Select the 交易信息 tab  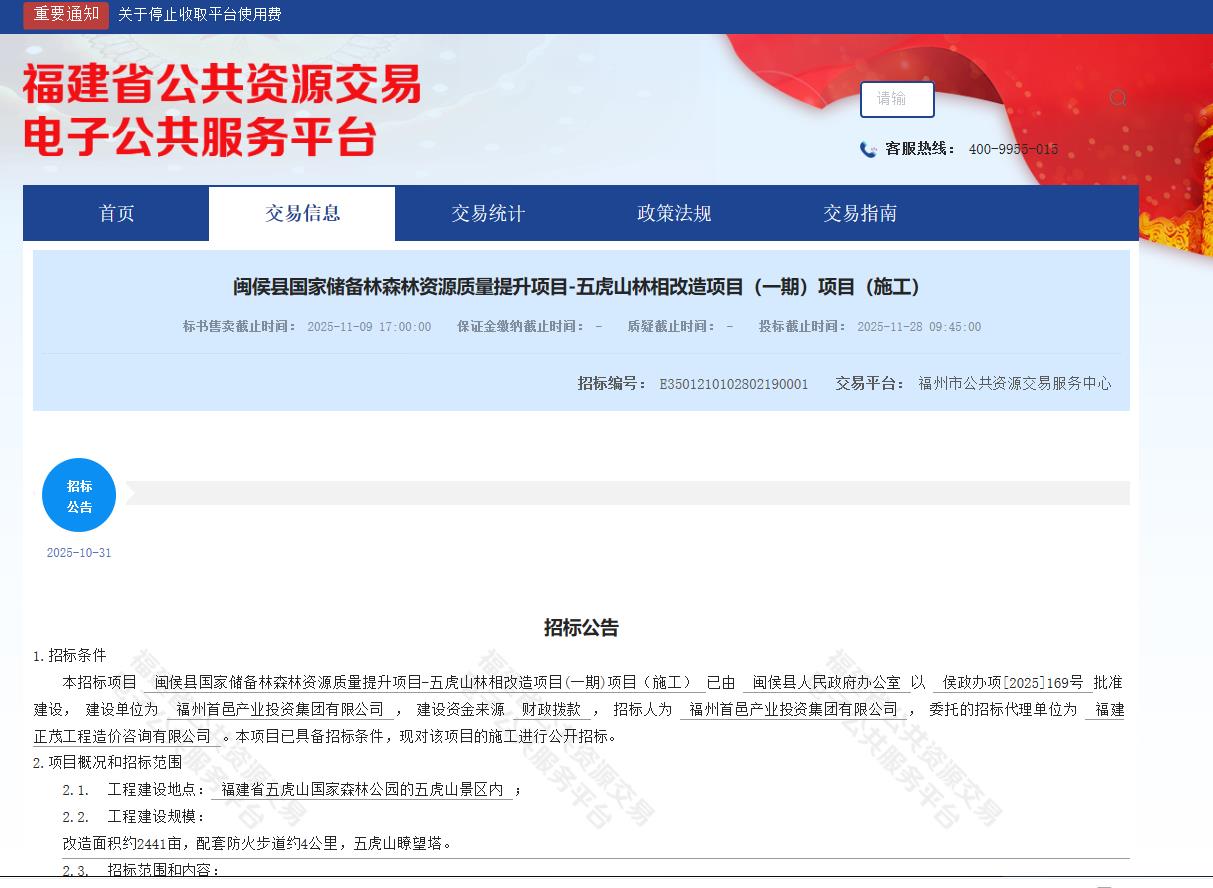(302, 213)
